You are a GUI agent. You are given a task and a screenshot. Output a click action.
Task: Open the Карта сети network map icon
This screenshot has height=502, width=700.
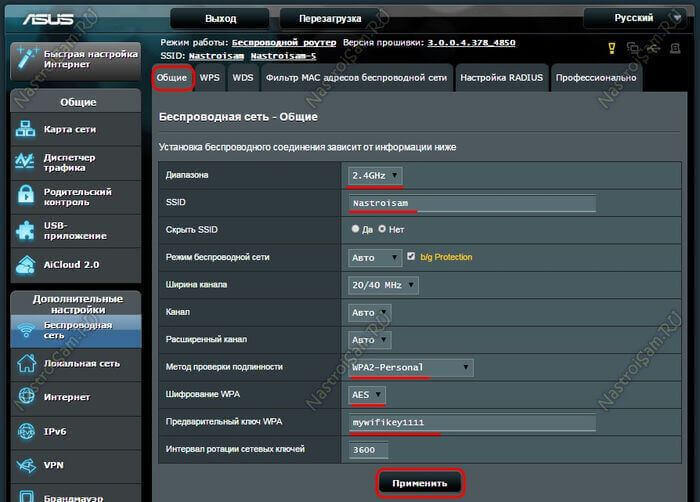coord(25,129)
